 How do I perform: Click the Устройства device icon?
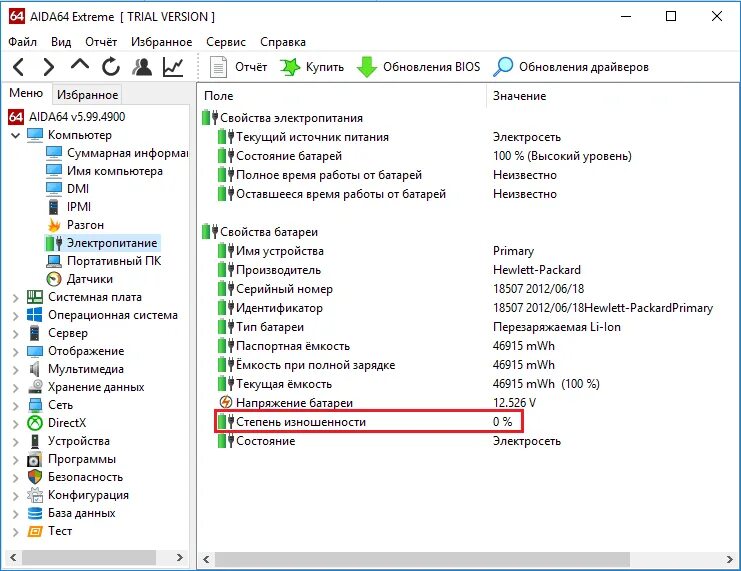tap(34, 441)
